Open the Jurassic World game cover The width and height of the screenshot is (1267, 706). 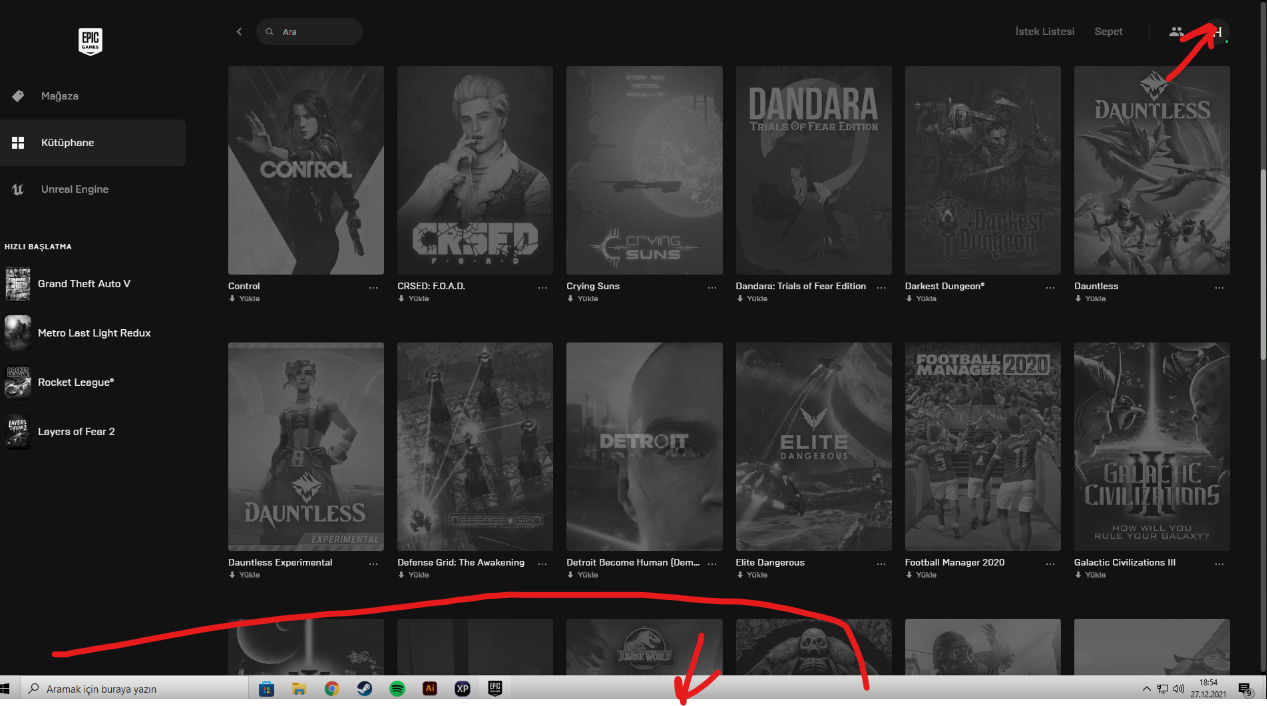(644, 647)
